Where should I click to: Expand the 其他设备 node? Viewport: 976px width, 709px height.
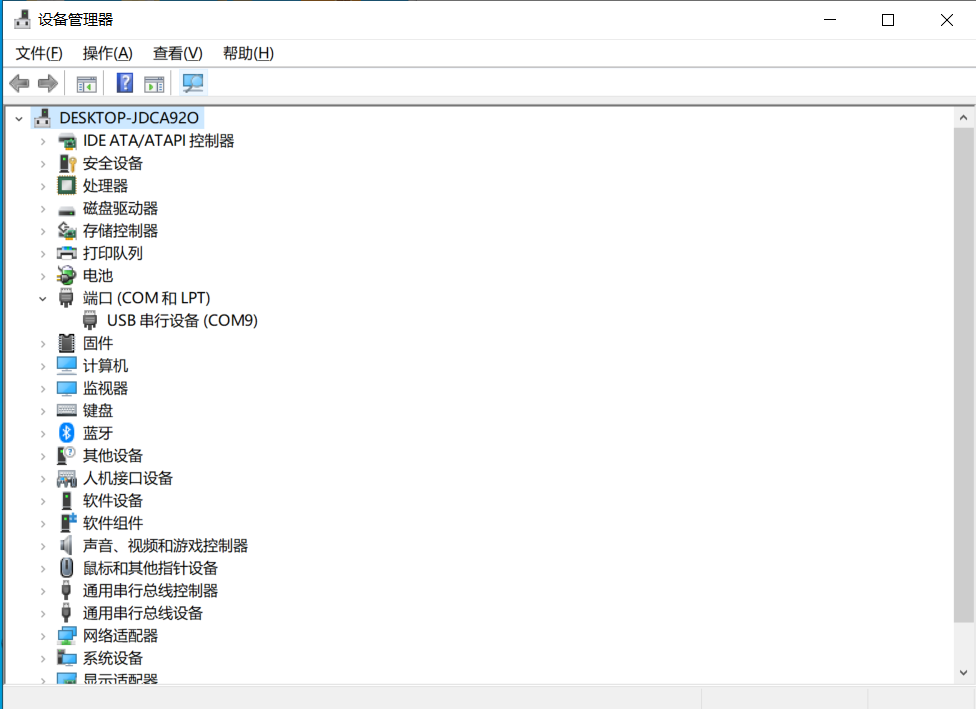[x=43, y=456]
